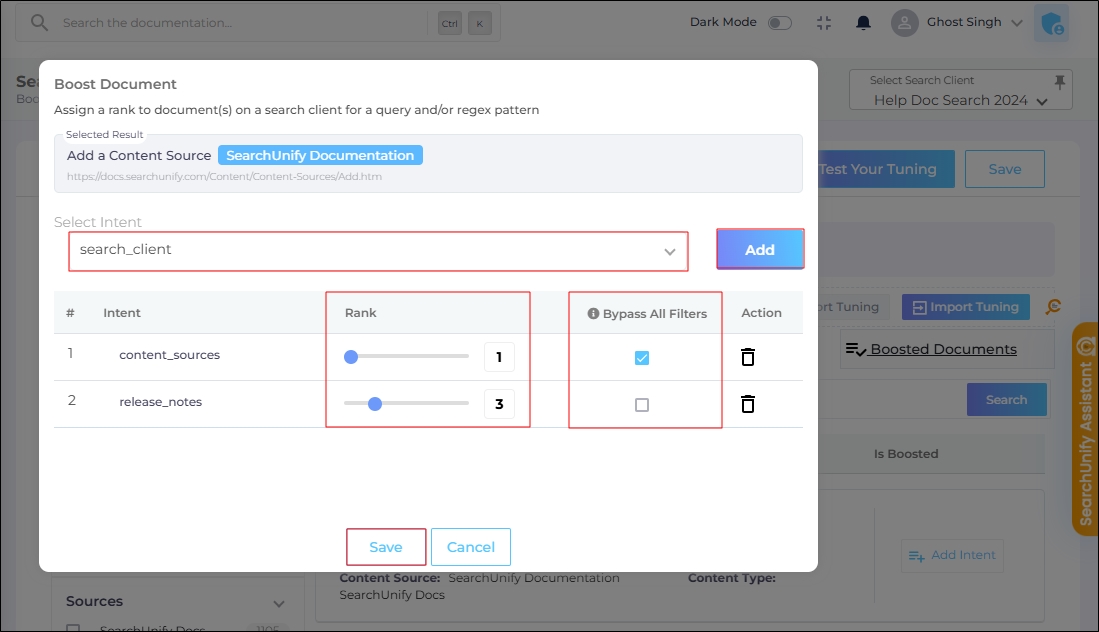The width and height of the screenshot is (1099, 632).
Task: Click the Ghost Singh user avatar
Action: click(x=904, y=22)
